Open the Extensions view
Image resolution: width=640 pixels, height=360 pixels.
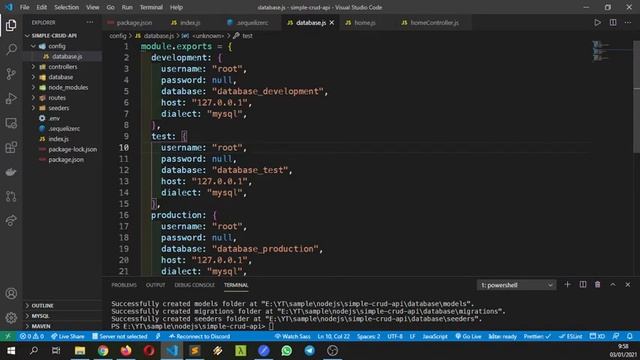pos(11,147)
